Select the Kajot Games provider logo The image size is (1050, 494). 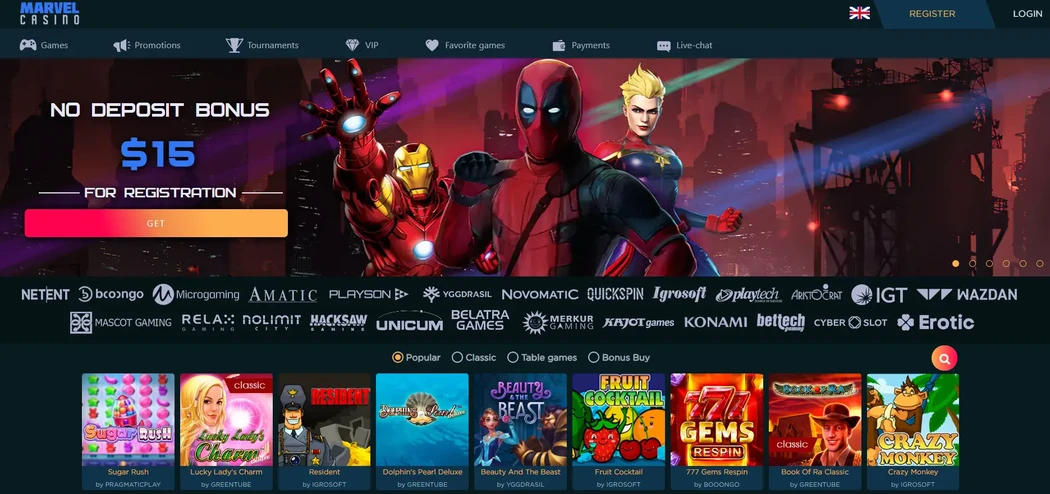click(638, 323)
